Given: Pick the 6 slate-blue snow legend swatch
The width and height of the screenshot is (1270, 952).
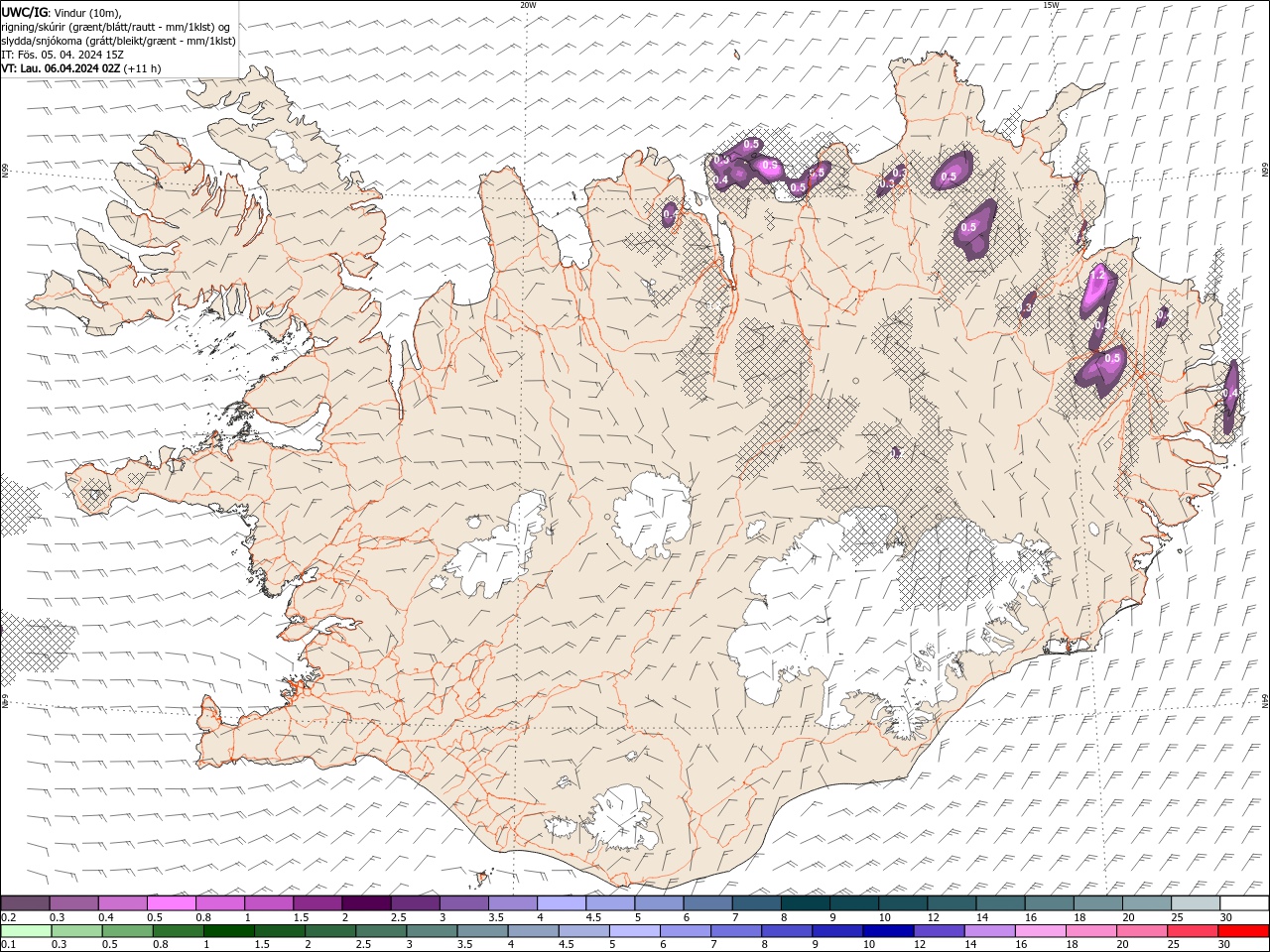Looking at the screenshot, I should click(x=707, y=903).
